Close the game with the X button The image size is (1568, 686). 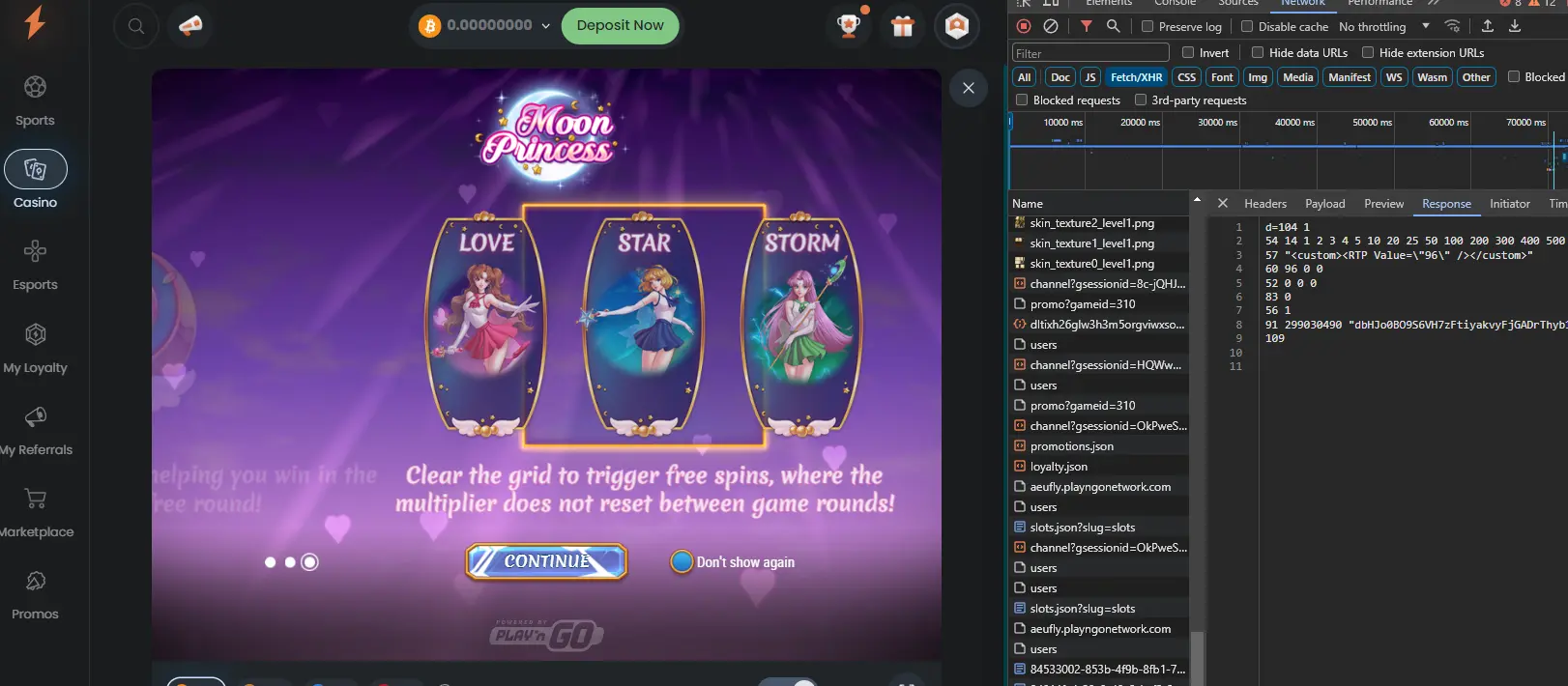pyautogui.click(x=969, y=88)
